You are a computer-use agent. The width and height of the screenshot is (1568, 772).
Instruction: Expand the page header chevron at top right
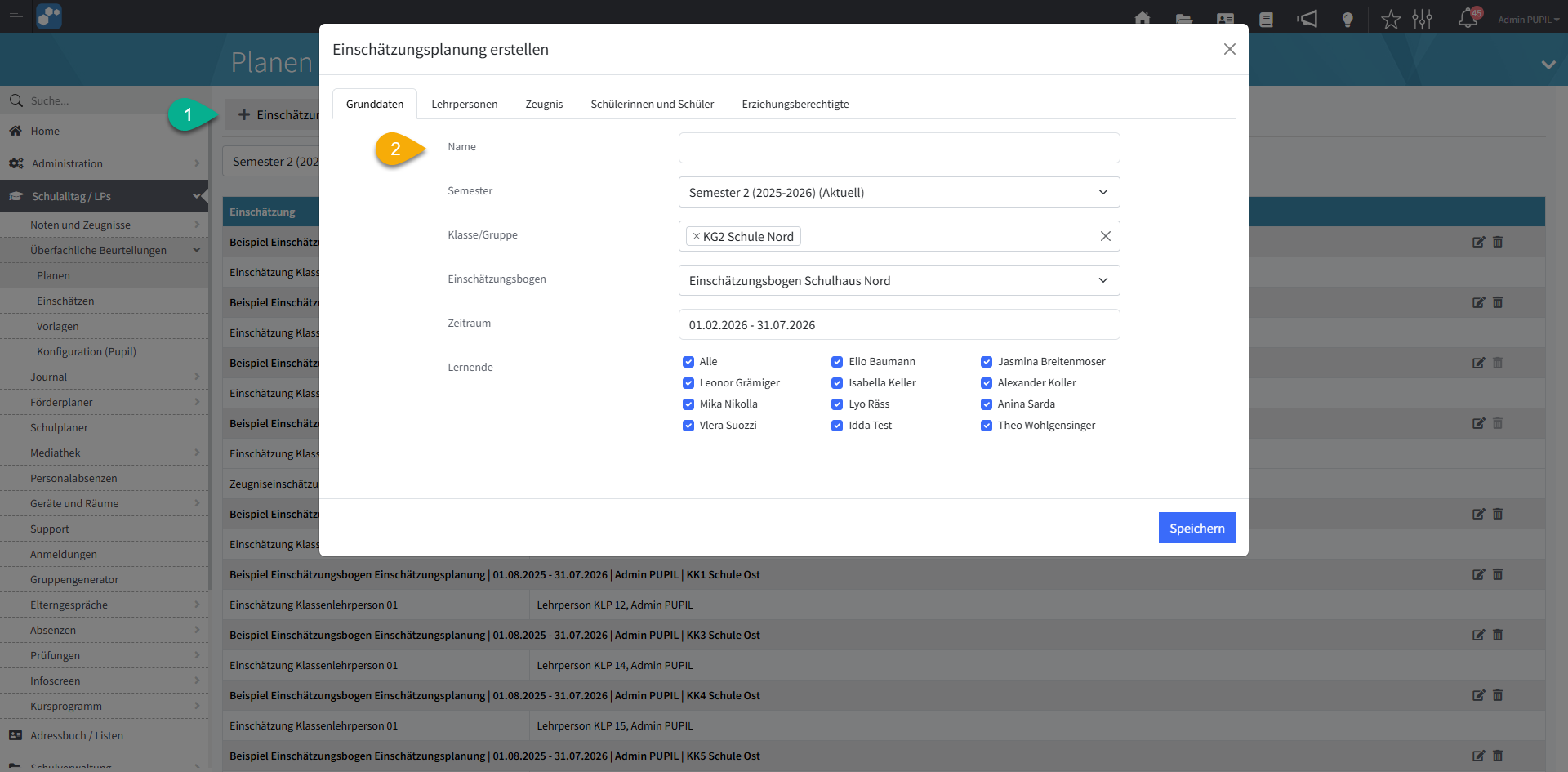(x=1548, y=65)
